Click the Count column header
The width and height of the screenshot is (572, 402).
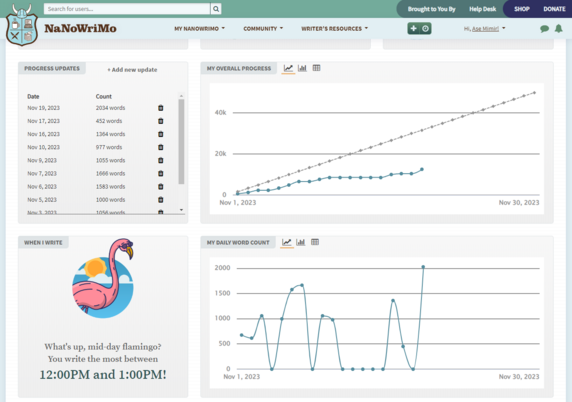click(104, 96)
